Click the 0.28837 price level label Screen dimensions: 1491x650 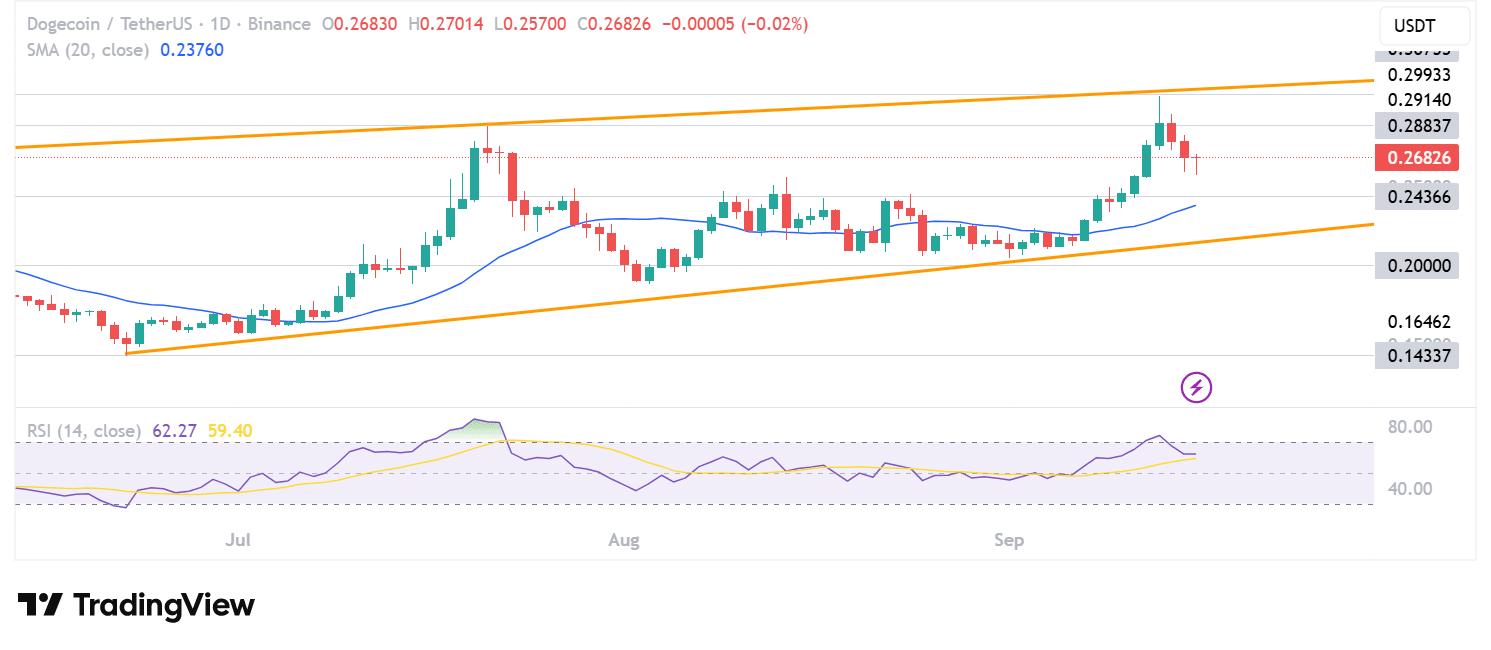1416,125
